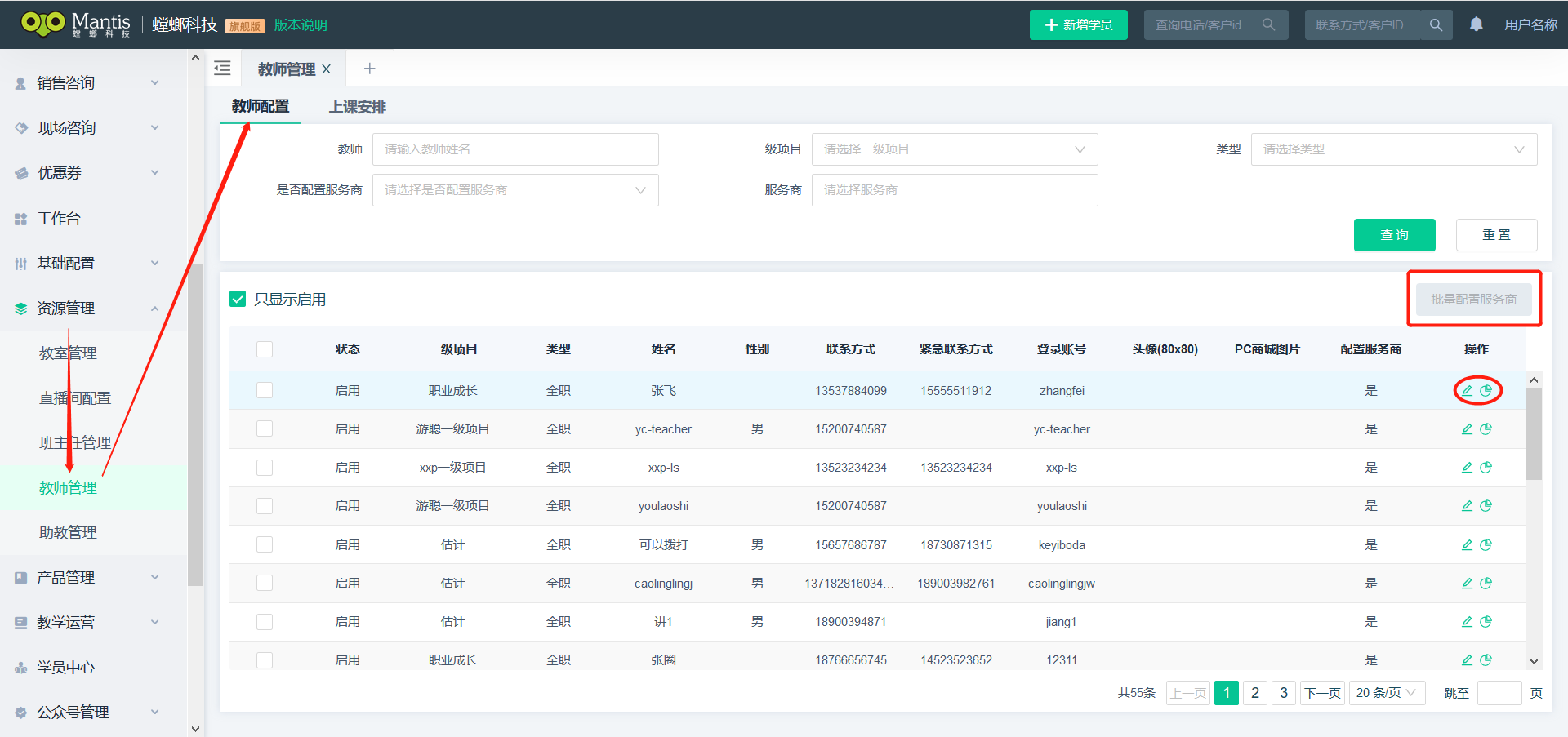Select the row checkbox for 可以拨打
Viewport: 1568px width, 737px height.
pyautogui.click(x=265, y=545)
